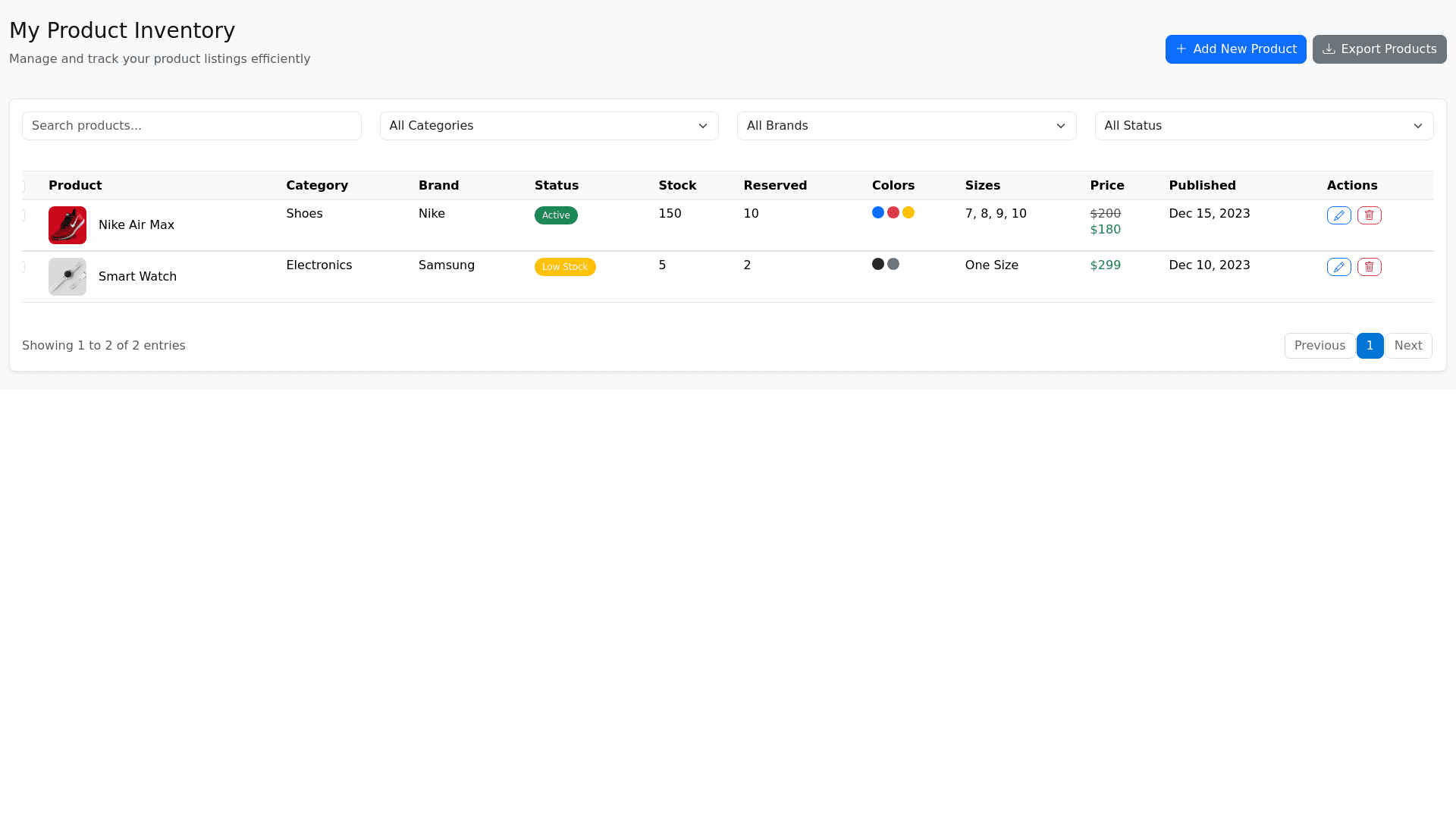The height and width of the screenshot is (819, 1456).
Task: Click the plus icon on Add New Product
Action: [x=1181, y=49]
